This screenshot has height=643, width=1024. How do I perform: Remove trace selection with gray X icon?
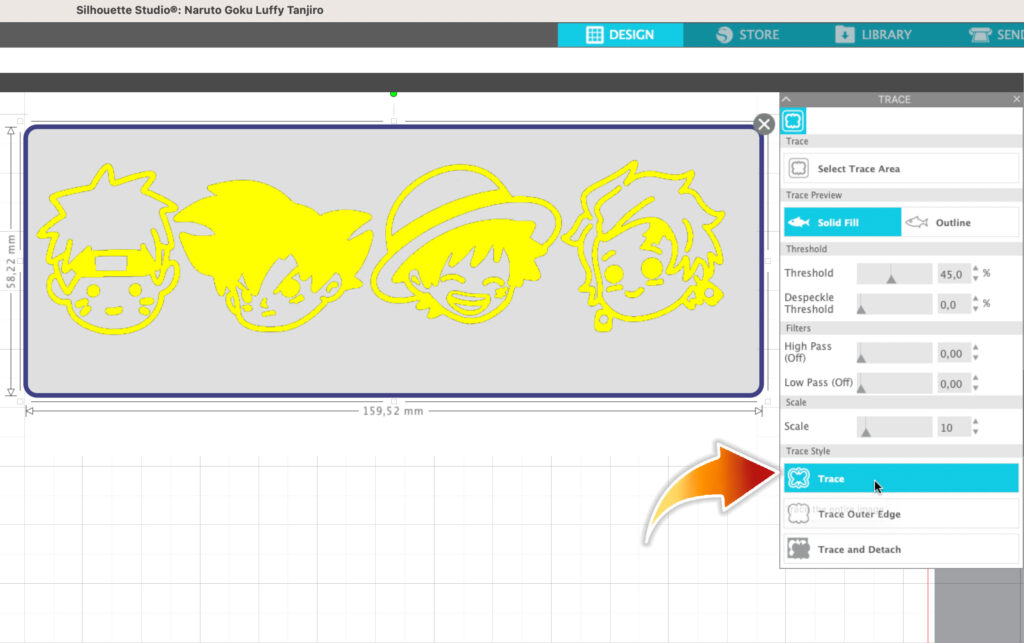[x=764, y=124]
